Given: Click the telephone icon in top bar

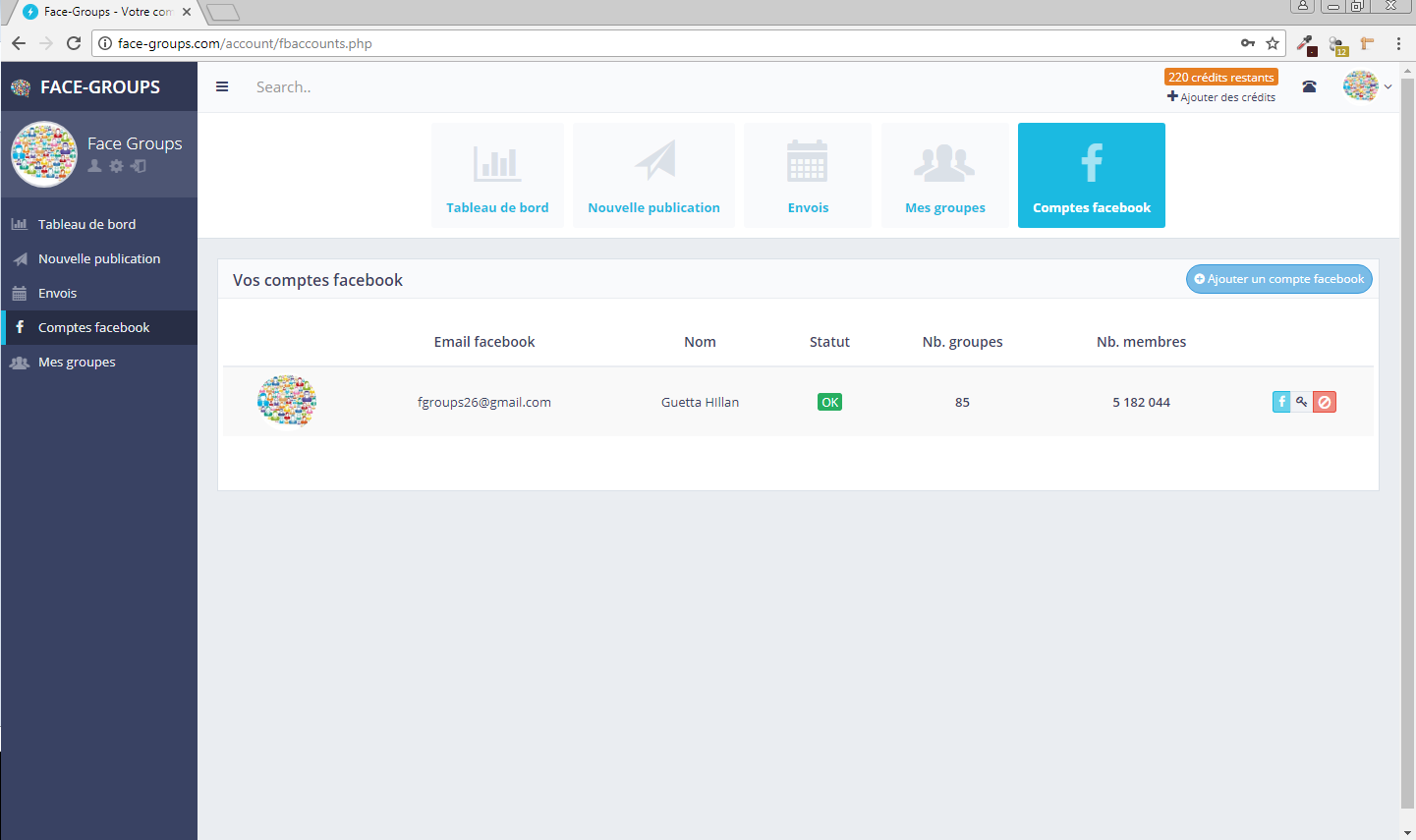Looking at the screenshot, I should [x=1309, y=86].
